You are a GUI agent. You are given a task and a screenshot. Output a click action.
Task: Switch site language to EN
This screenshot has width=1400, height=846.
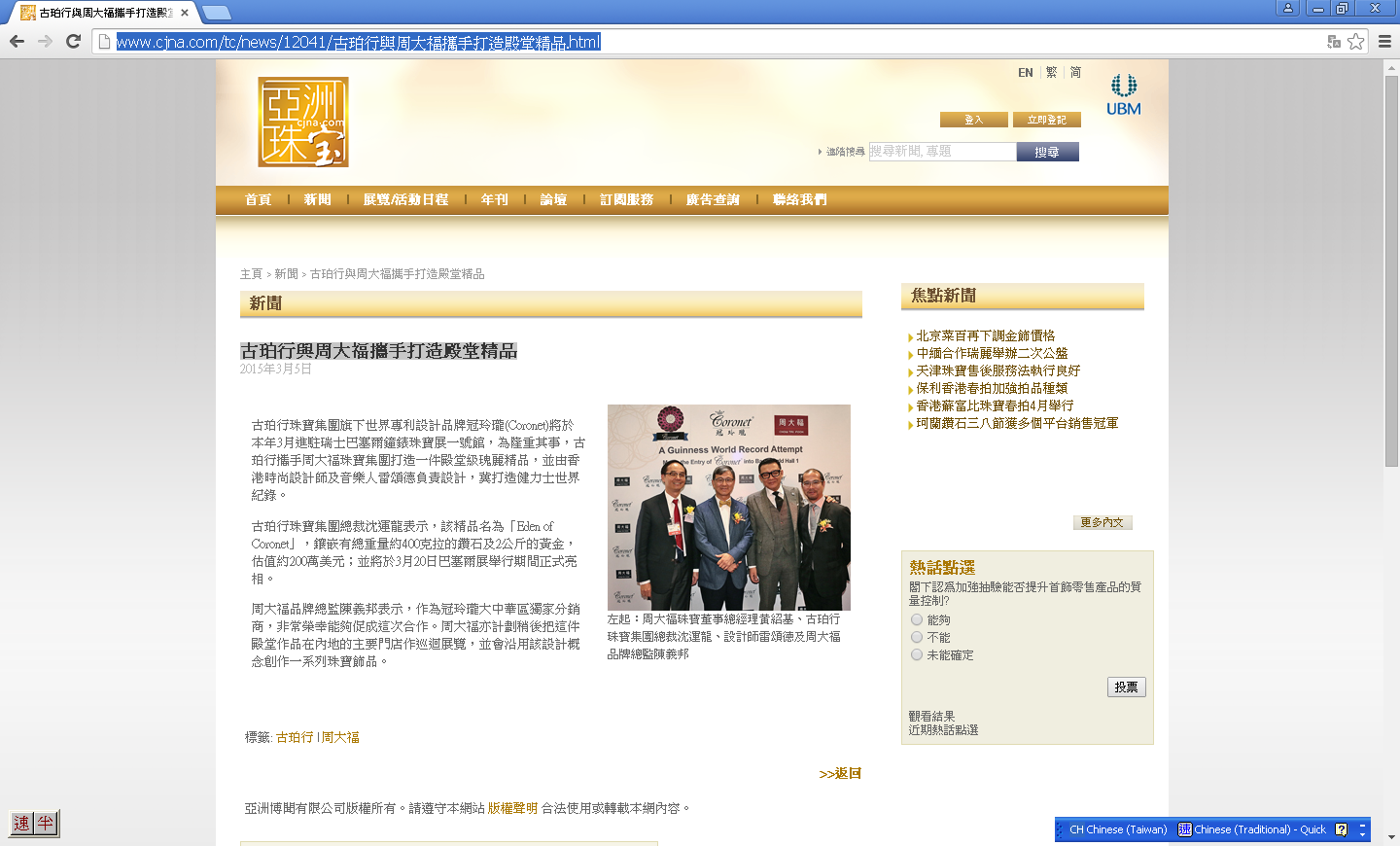(x=1026, y=73)
